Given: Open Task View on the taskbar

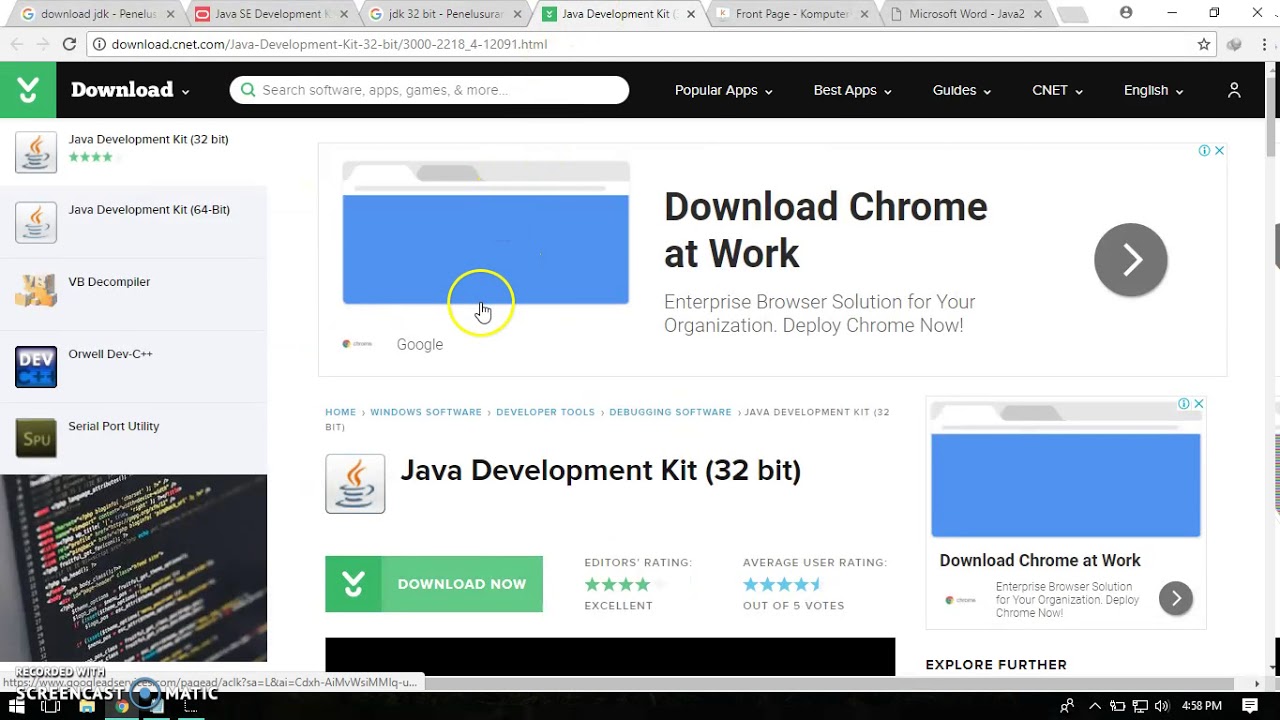Looking at the screenshot, I should point(51,706).
